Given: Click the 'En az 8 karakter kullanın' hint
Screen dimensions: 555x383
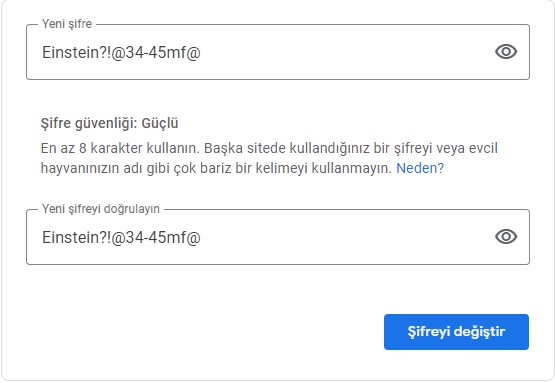Looking at the screenshot, I should (x=120, y=148).
